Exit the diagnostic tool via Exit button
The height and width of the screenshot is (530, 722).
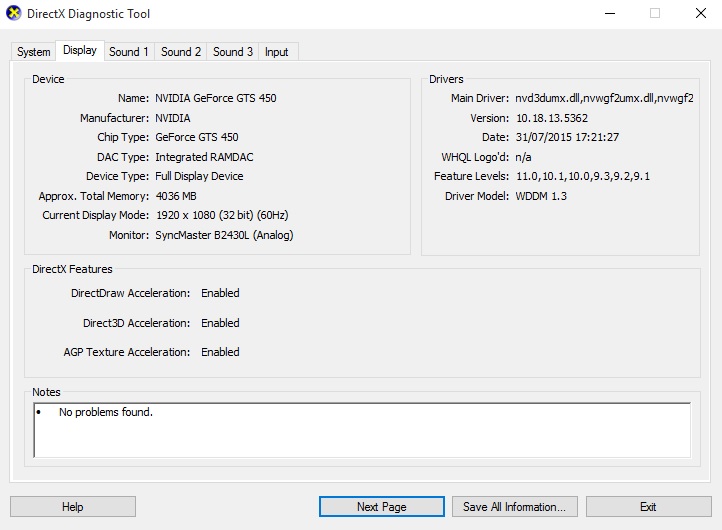click(x=648, y=507)
